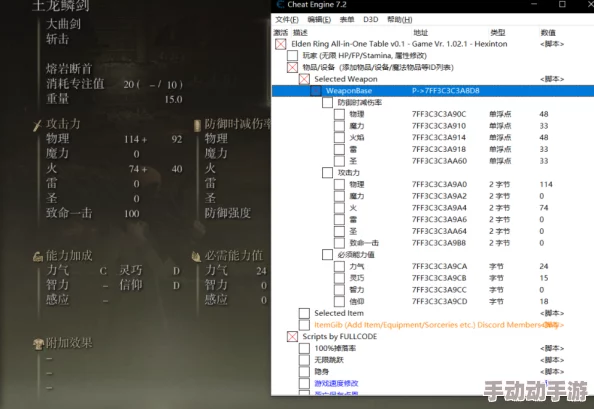The height and width of the screenshot is (409, 594).
Task: Toggle checkbox for 力气 requirement row
Action: pos(339,266)
